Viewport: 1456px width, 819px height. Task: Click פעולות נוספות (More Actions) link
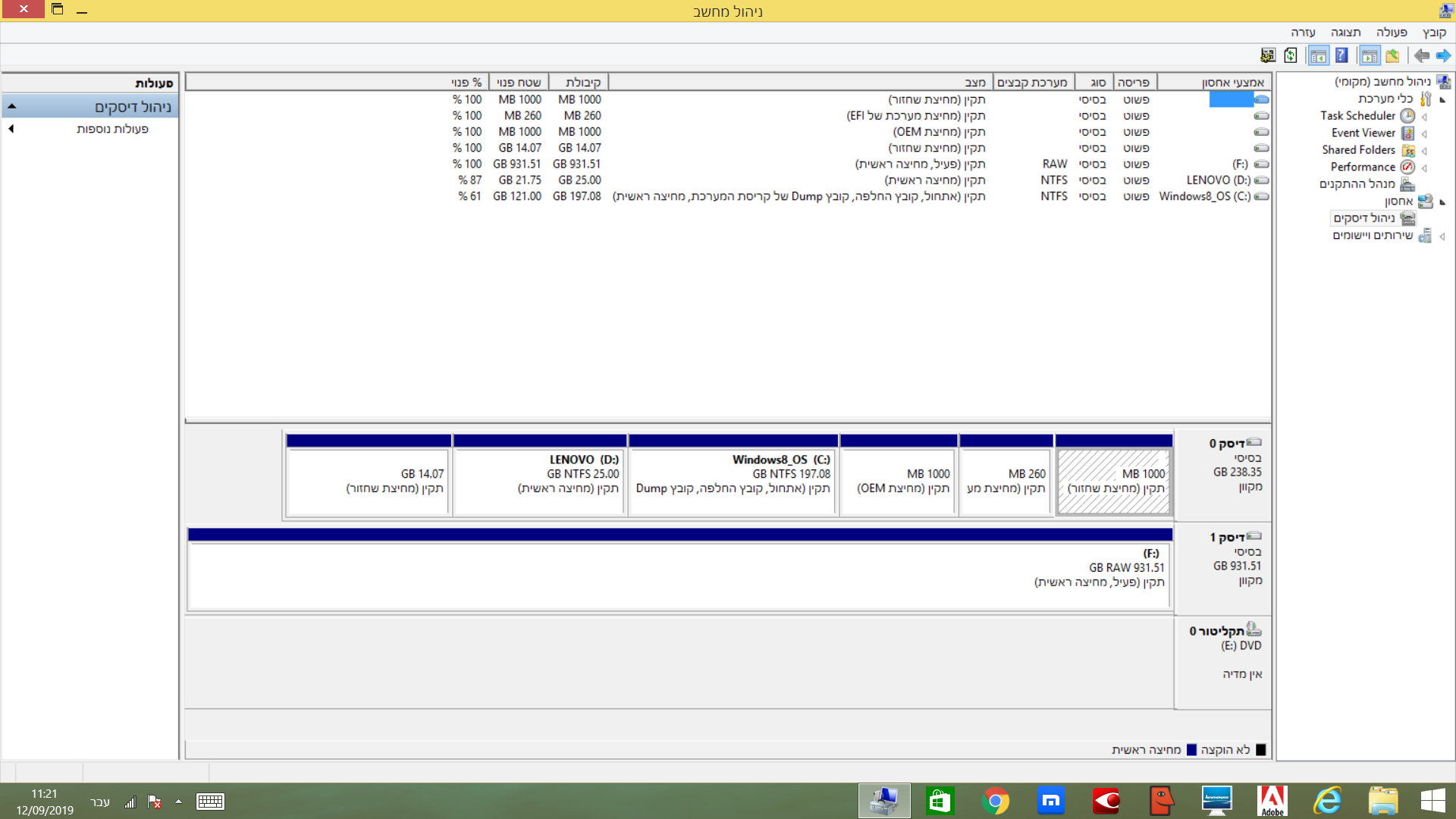[112, 129]
